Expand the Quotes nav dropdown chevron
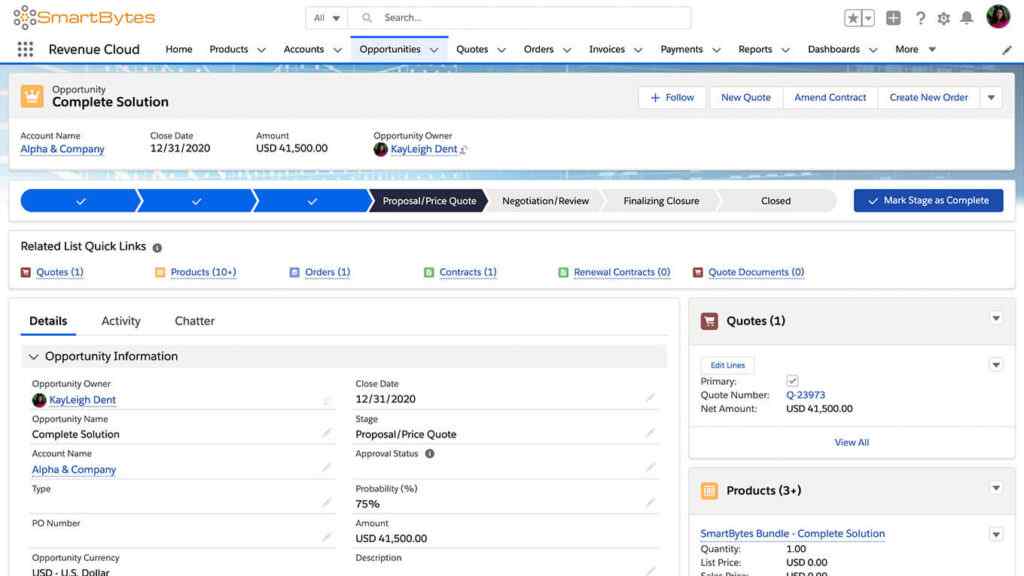Viewport: 1024px width, 576px height. (x=502, y=50)
